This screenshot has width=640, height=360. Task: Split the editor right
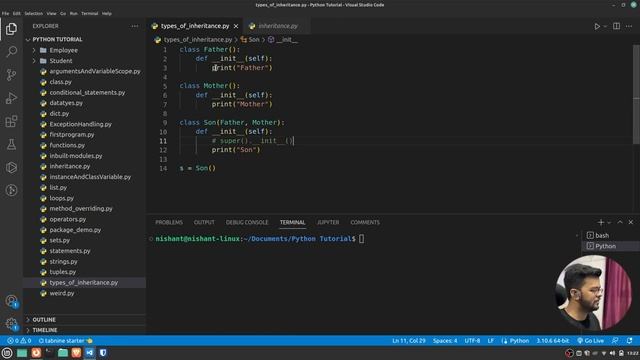[x=616, y=26]
